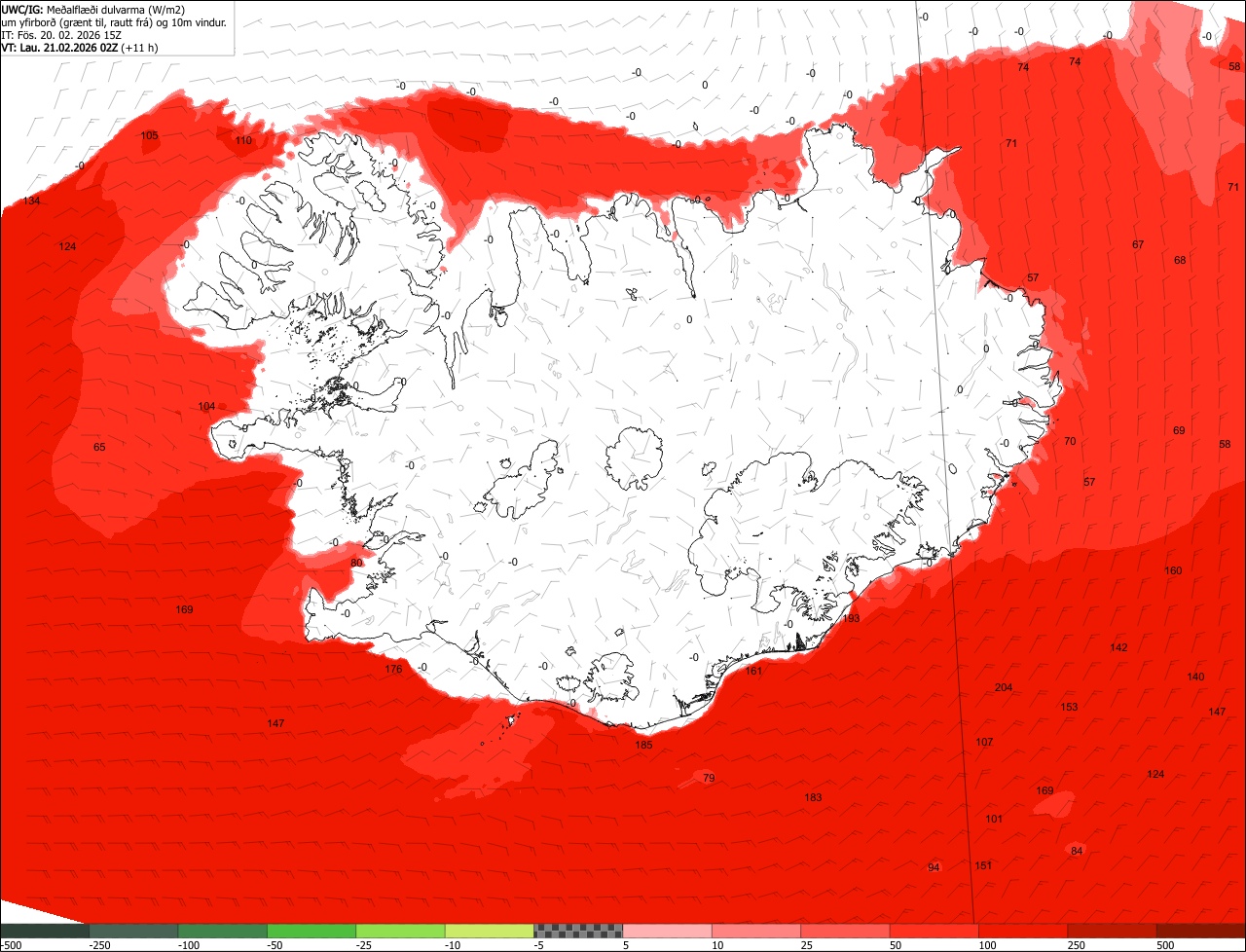This screenshot has width=1246, height=952.
Task: Click the pink swatch between 10 and 25
Action: coord(756,931)
